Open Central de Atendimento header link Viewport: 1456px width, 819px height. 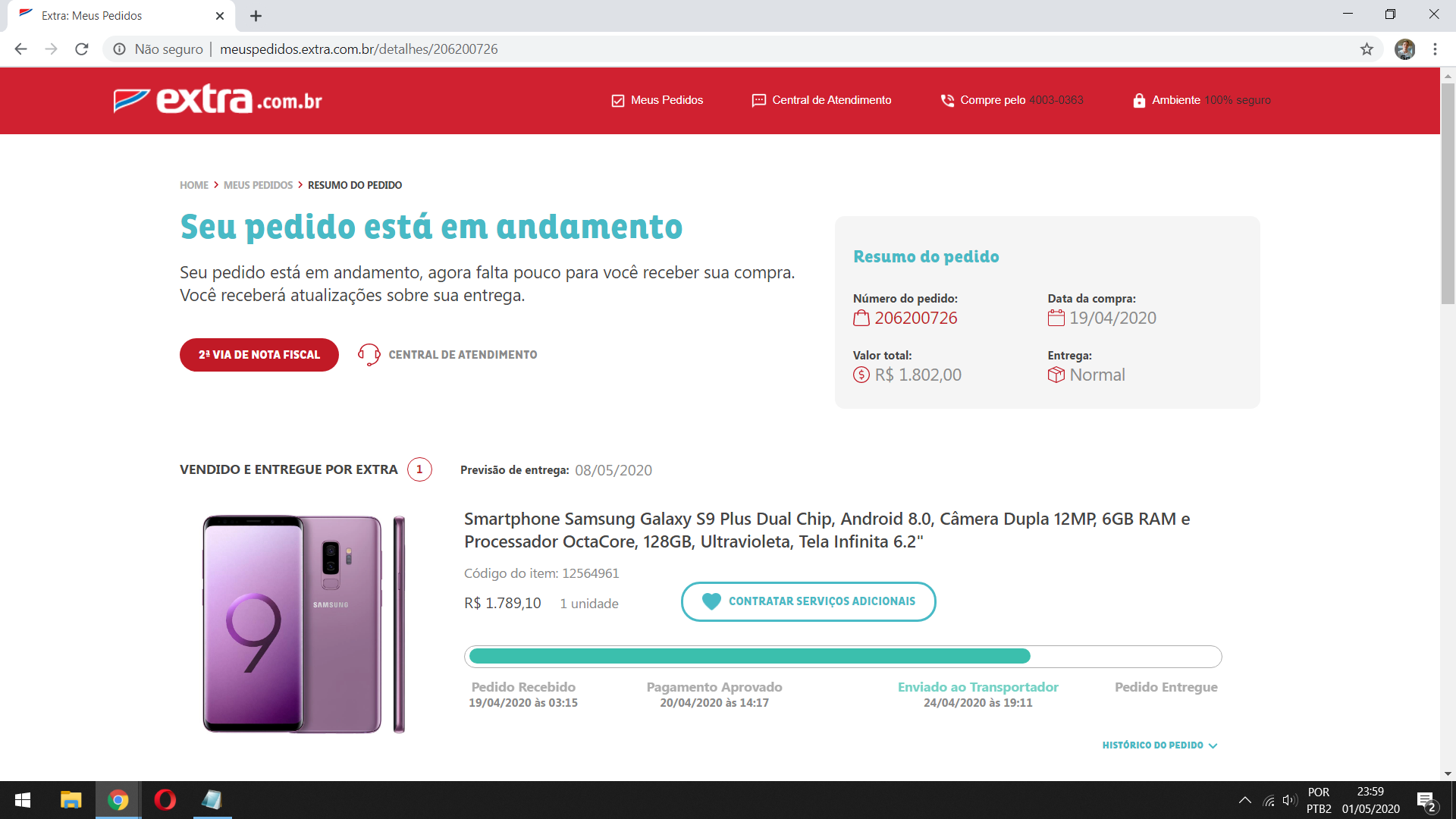pyautogui.click(x=821, y=100)
